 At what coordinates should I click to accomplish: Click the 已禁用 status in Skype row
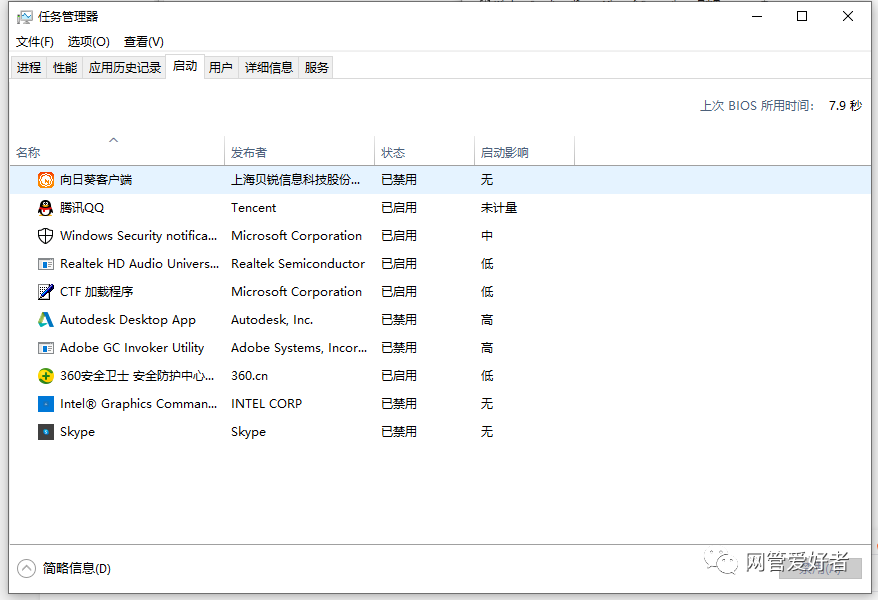point(399,432)
